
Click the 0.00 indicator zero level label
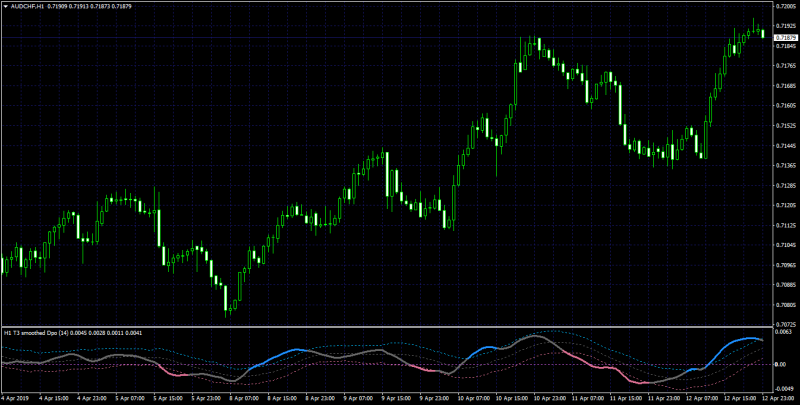782,364
